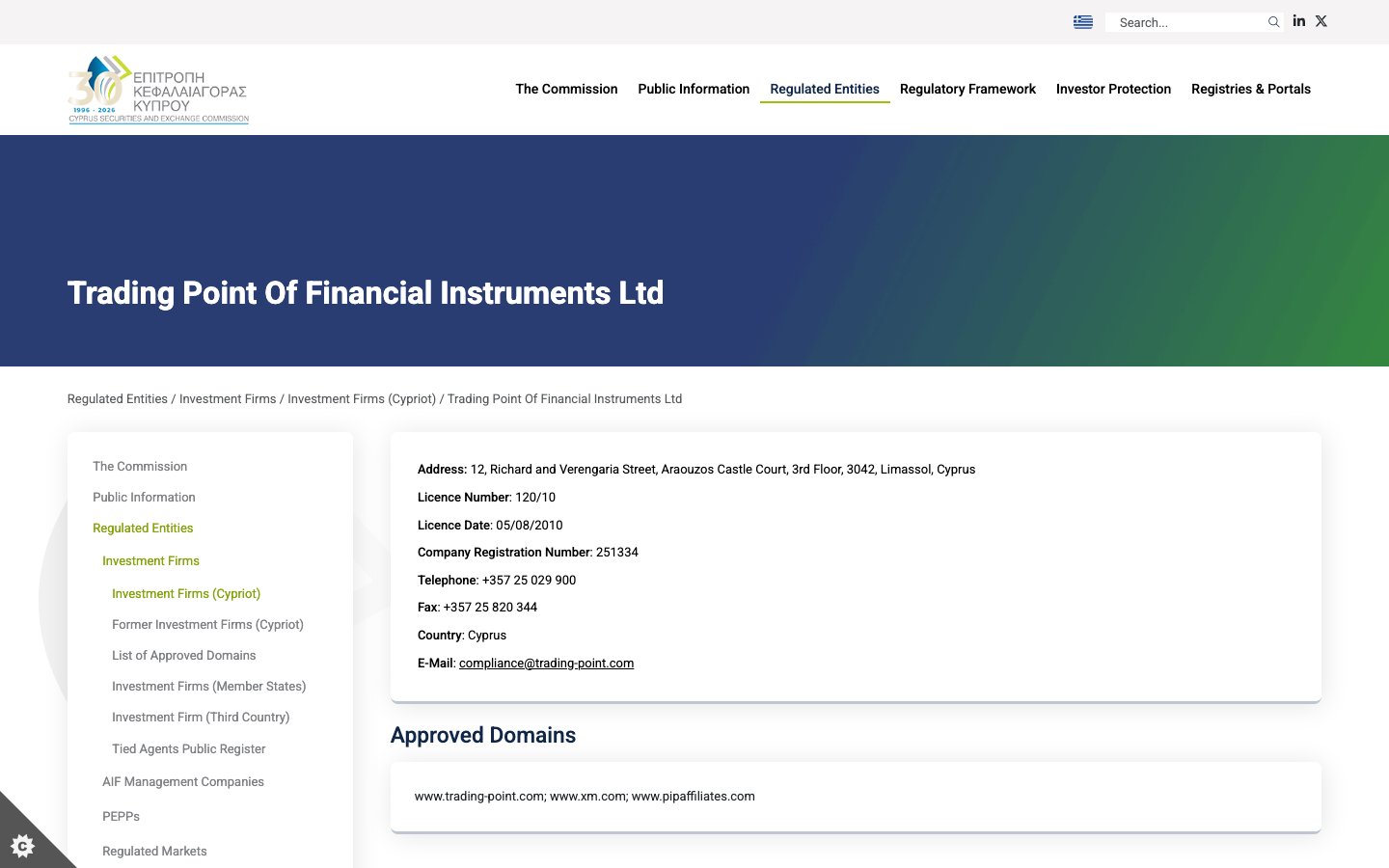Click Telephone +357 25 029 900 text

click(497, 581)
